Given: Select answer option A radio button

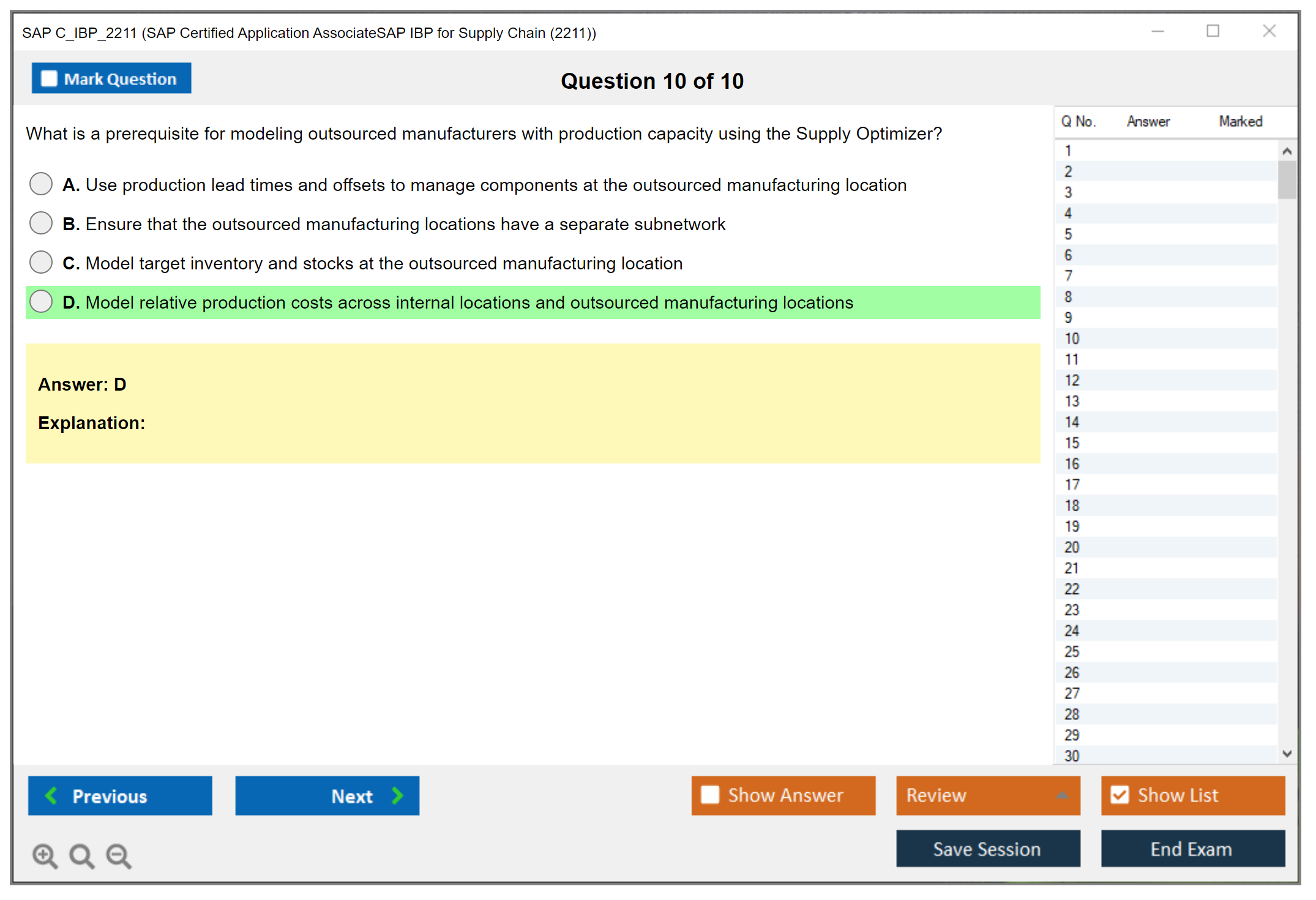Looking at the screenshot, I should [41, 184].
